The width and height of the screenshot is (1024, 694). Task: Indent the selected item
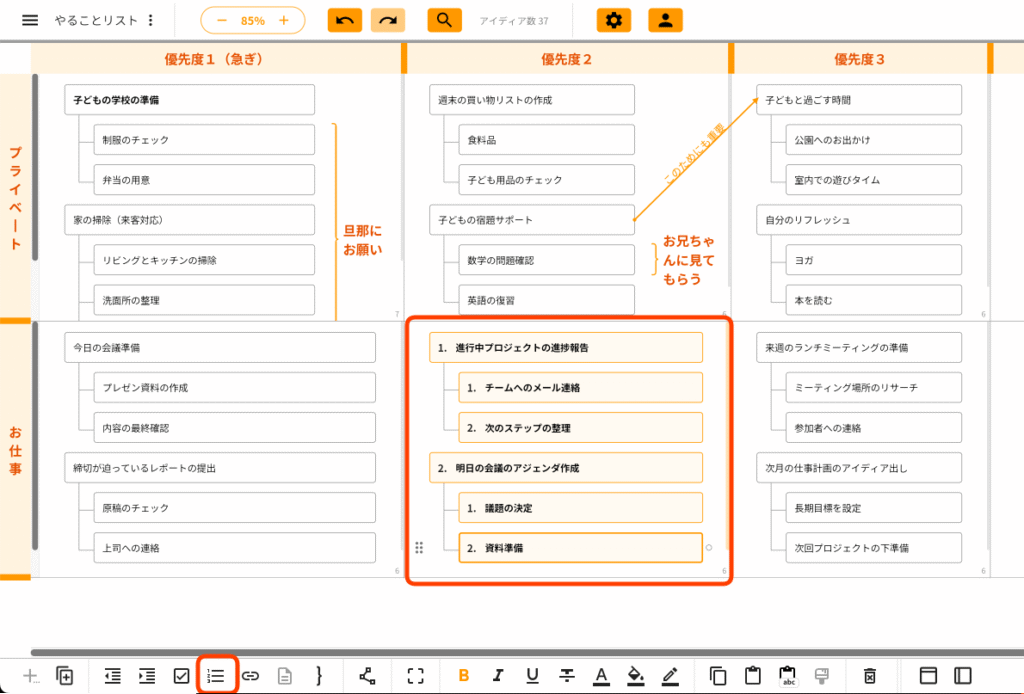146,676
